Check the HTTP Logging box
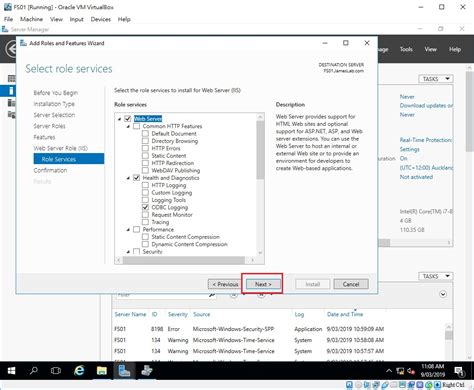474x390 pixels. [x=145, y=185]
